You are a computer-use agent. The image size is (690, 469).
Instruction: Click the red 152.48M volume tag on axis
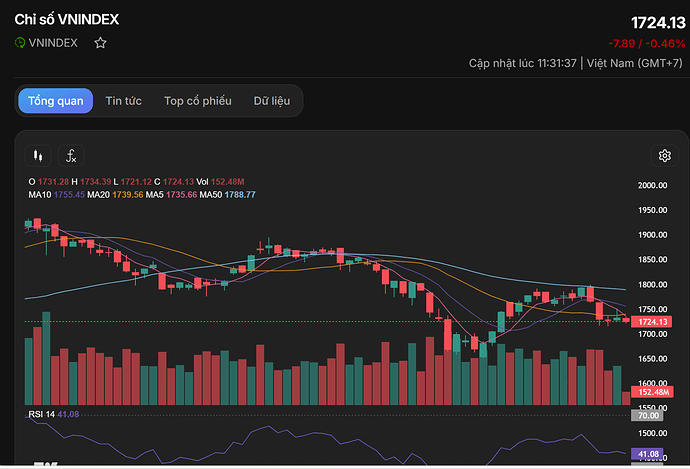pos(652,392)
